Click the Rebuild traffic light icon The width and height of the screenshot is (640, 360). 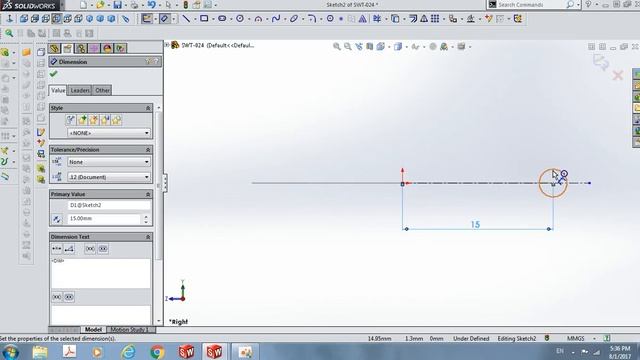pos(186,5)
